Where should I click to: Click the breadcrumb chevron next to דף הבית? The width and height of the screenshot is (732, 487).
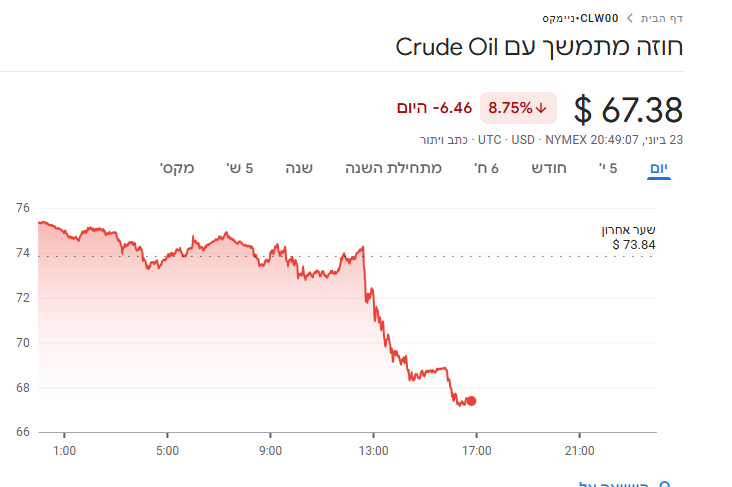pos(628,18)
